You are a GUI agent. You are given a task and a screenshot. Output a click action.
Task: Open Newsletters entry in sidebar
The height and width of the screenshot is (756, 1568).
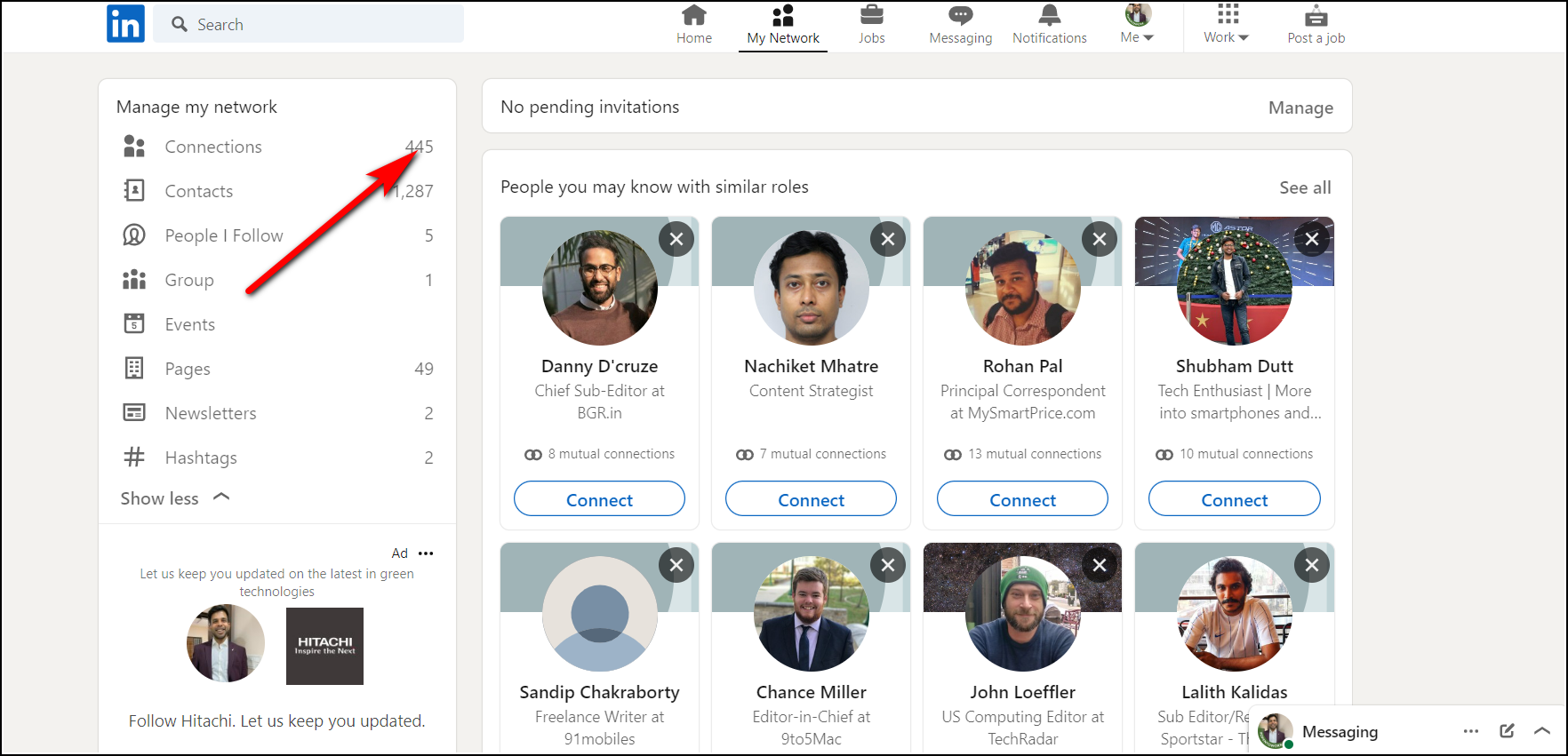[x=277, y=413]
